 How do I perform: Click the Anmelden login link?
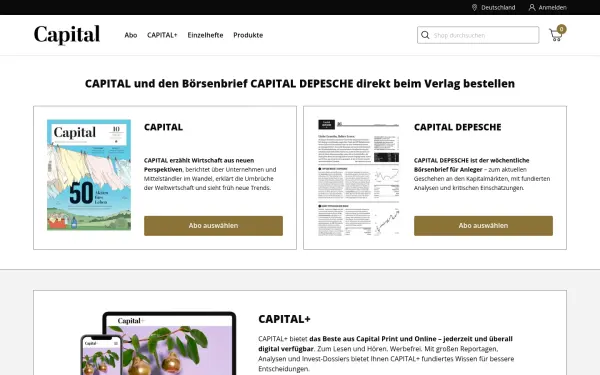click(x=552, y=7)
